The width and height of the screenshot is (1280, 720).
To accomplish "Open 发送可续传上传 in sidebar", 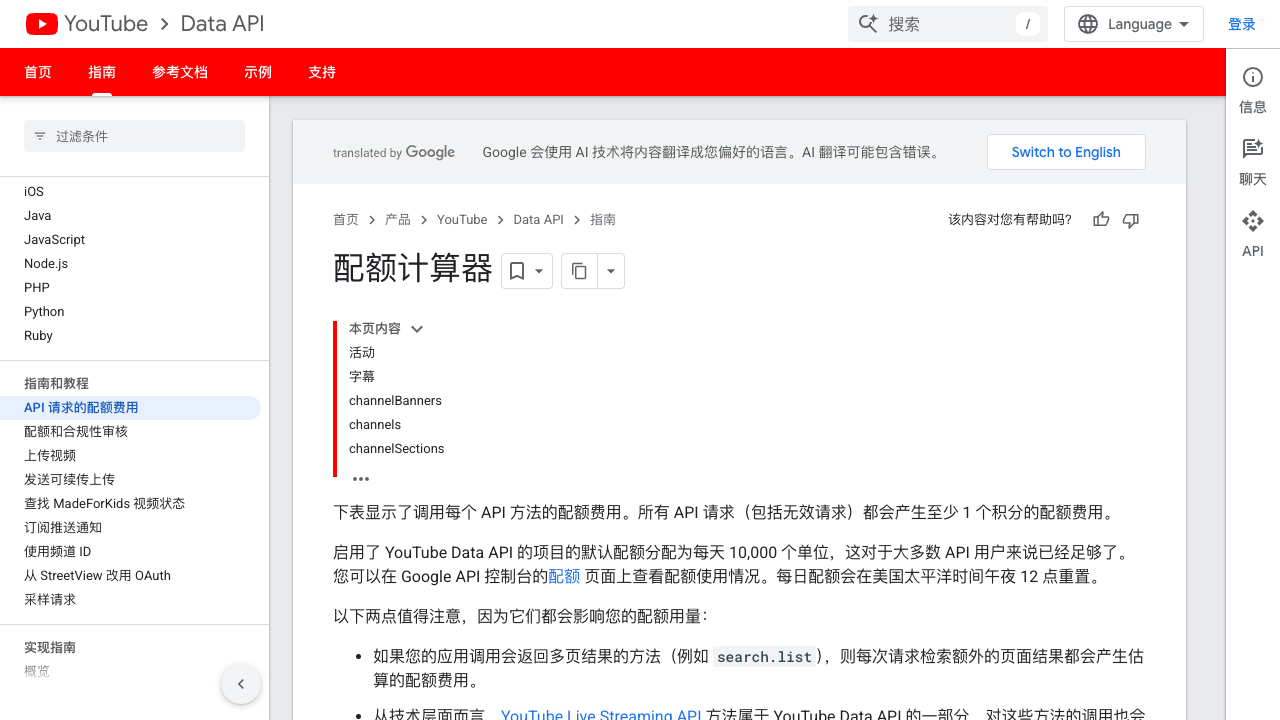I will 69,480.
